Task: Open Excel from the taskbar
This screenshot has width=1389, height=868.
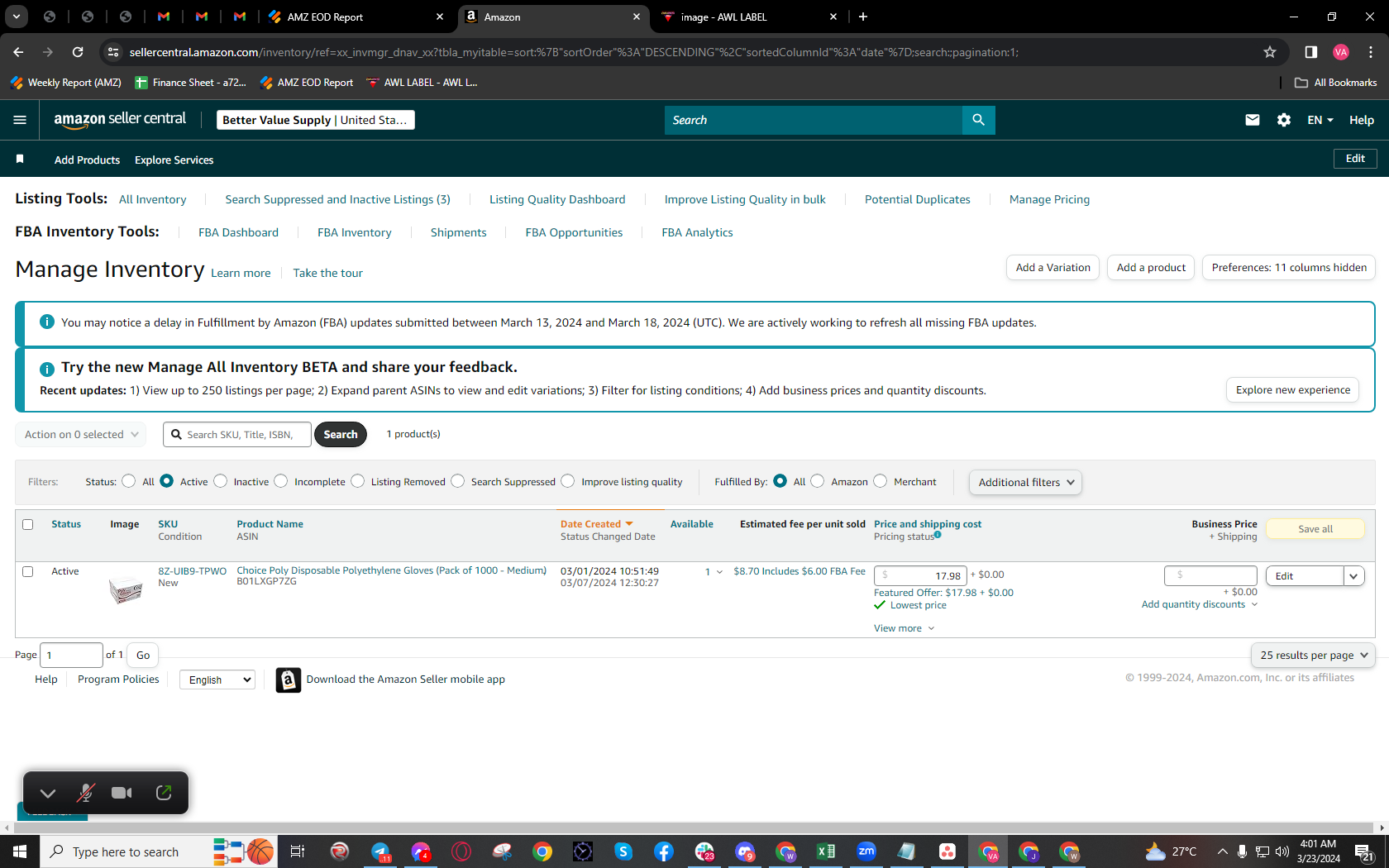Action: coord(825,851)
